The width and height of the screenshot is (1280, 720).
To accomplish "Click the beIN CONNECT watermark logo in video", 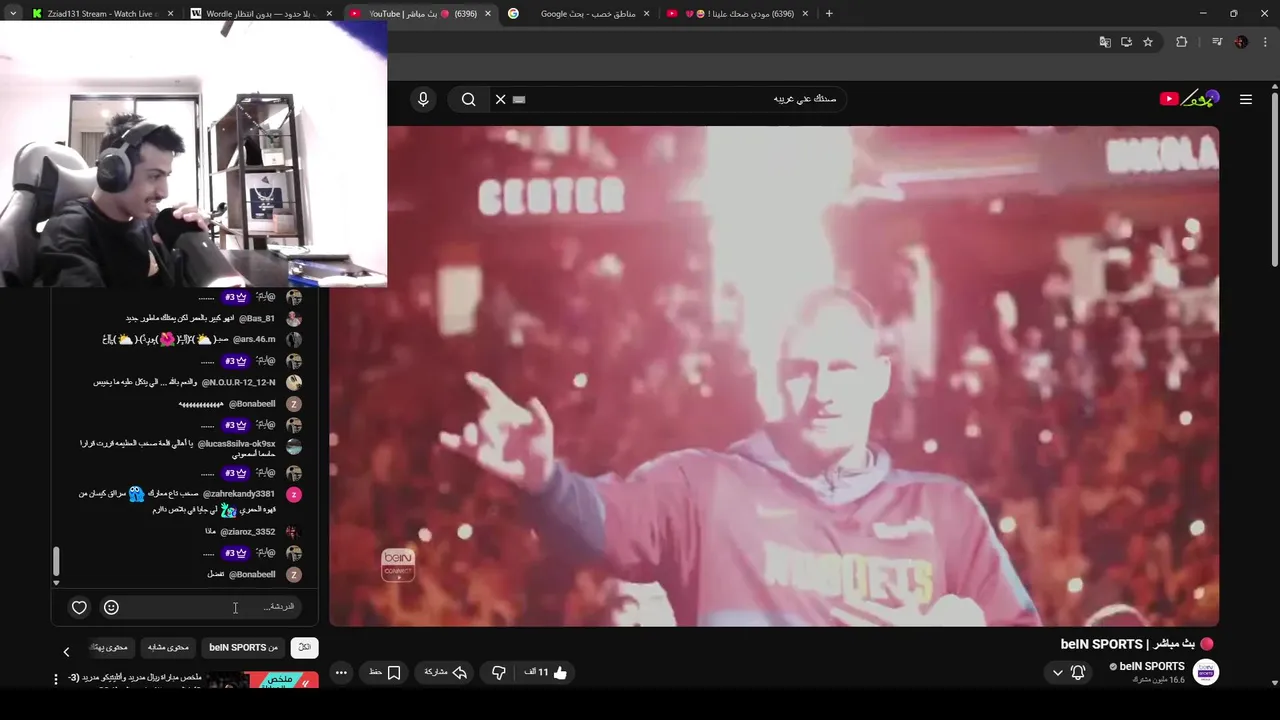I will pos(398,564).
